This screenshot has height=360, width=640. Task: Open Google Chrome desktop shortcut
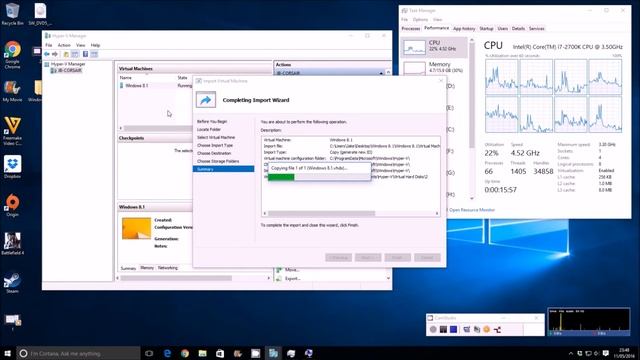coord(12,54)
